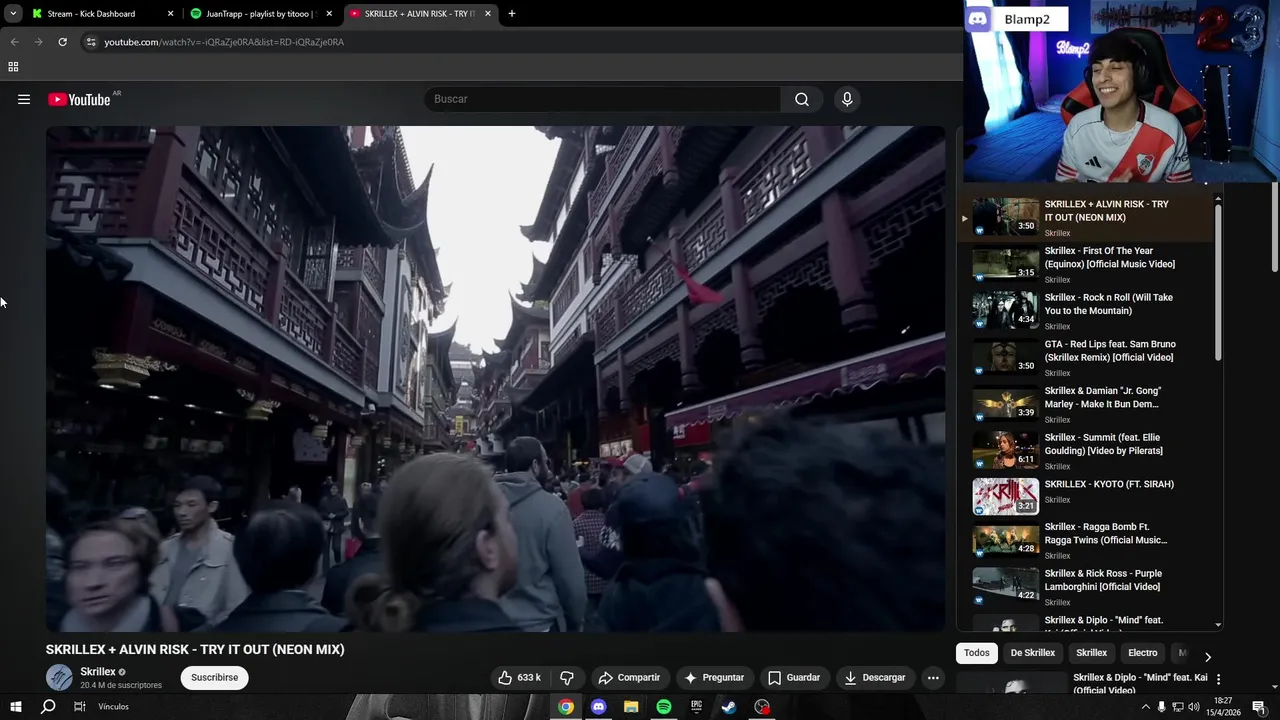Go to the YouTube home logo
This screenshot has width=1280, height=720.
click(x=79, y=99)
